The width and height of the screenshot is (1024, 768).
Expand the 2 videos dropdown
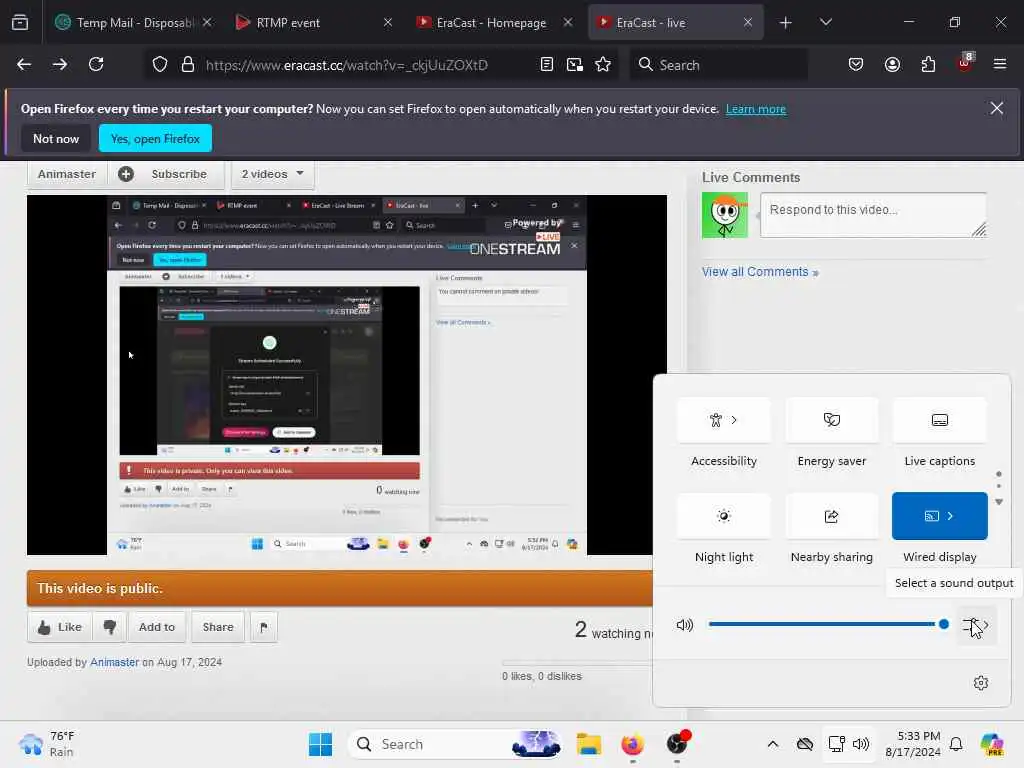click(x=273, y=174)
